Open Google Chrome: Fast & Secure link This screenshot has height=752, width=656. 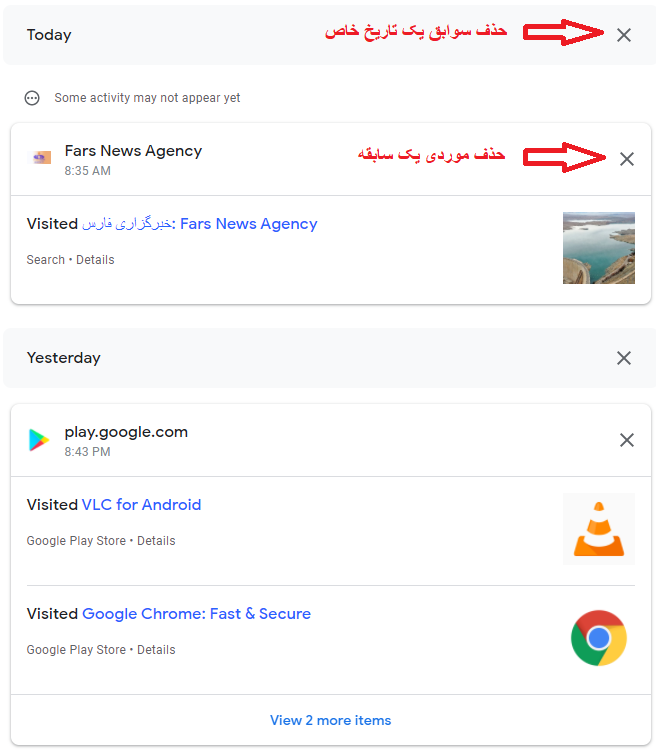click(197, 613)
